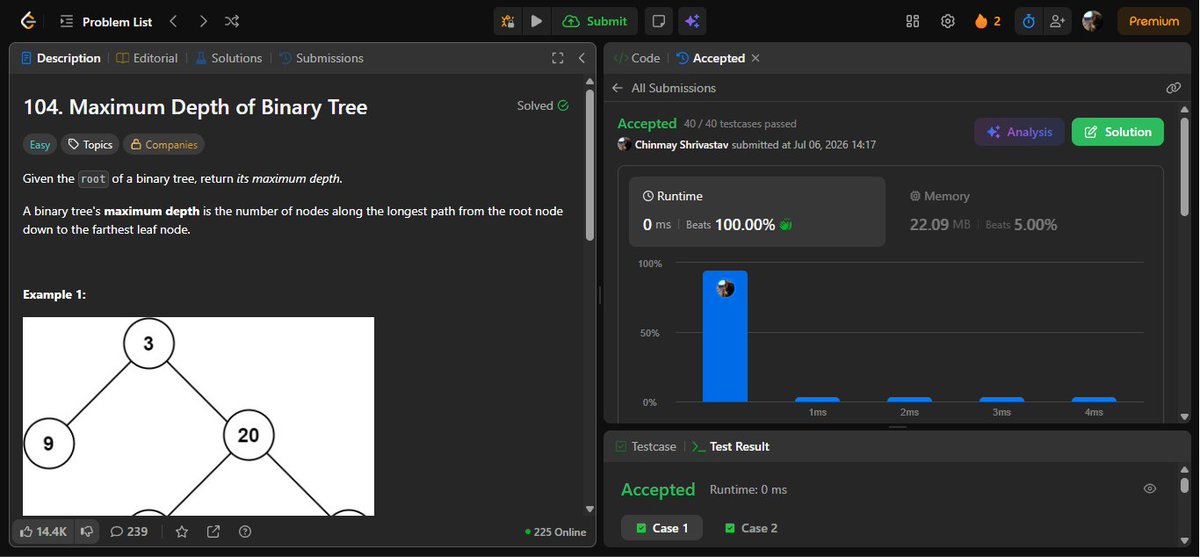Go to the next problem arrow
Screen dimensions: 1200x557
(x=203, y=20)
